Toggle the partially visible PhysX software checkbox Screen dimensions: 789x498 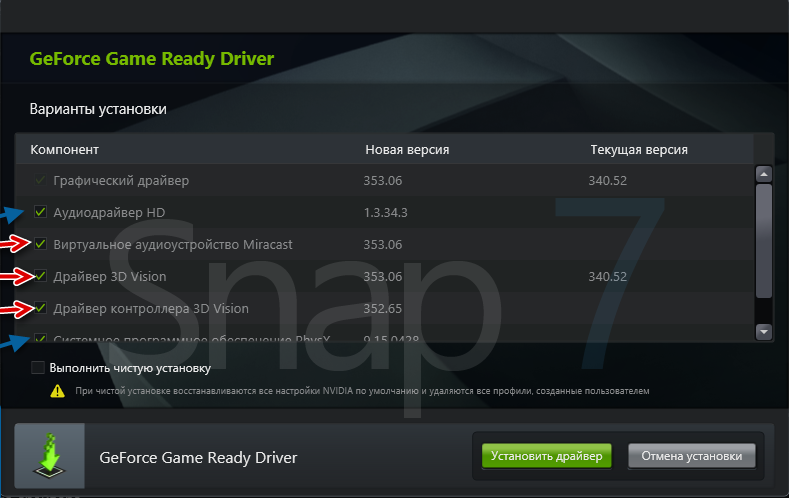pos(40,338)
